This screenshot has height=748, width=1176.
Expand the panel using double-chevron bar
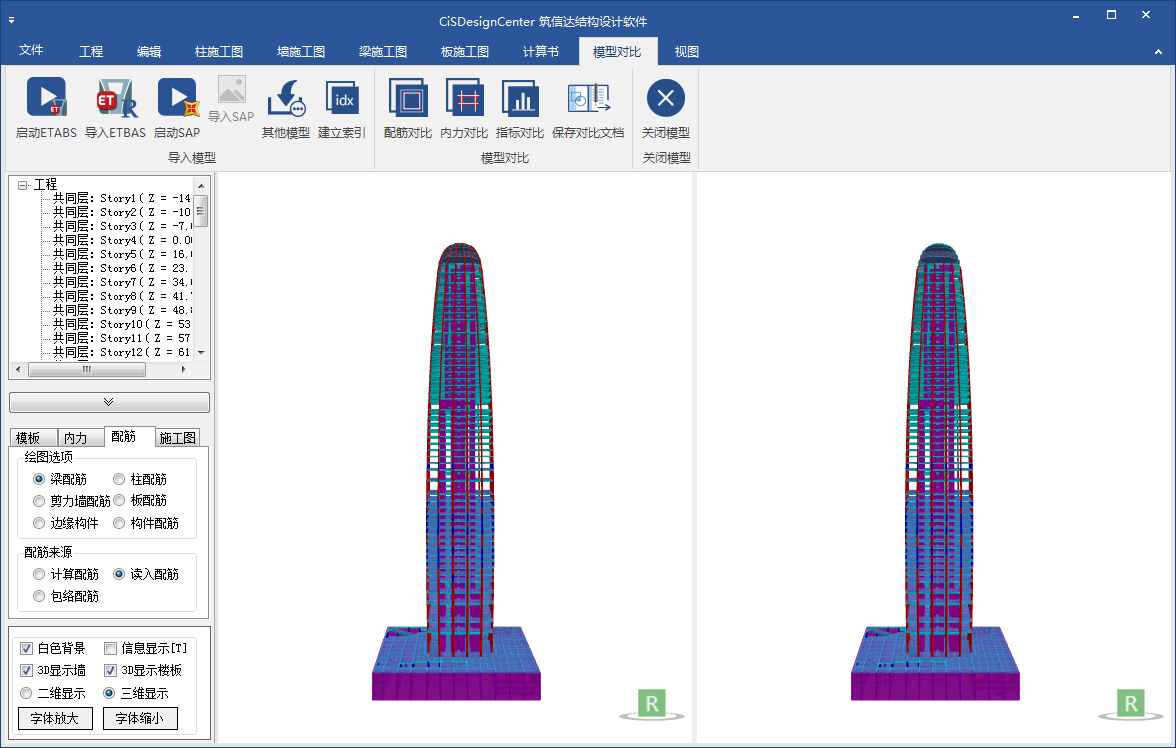[x=109, y=402]
